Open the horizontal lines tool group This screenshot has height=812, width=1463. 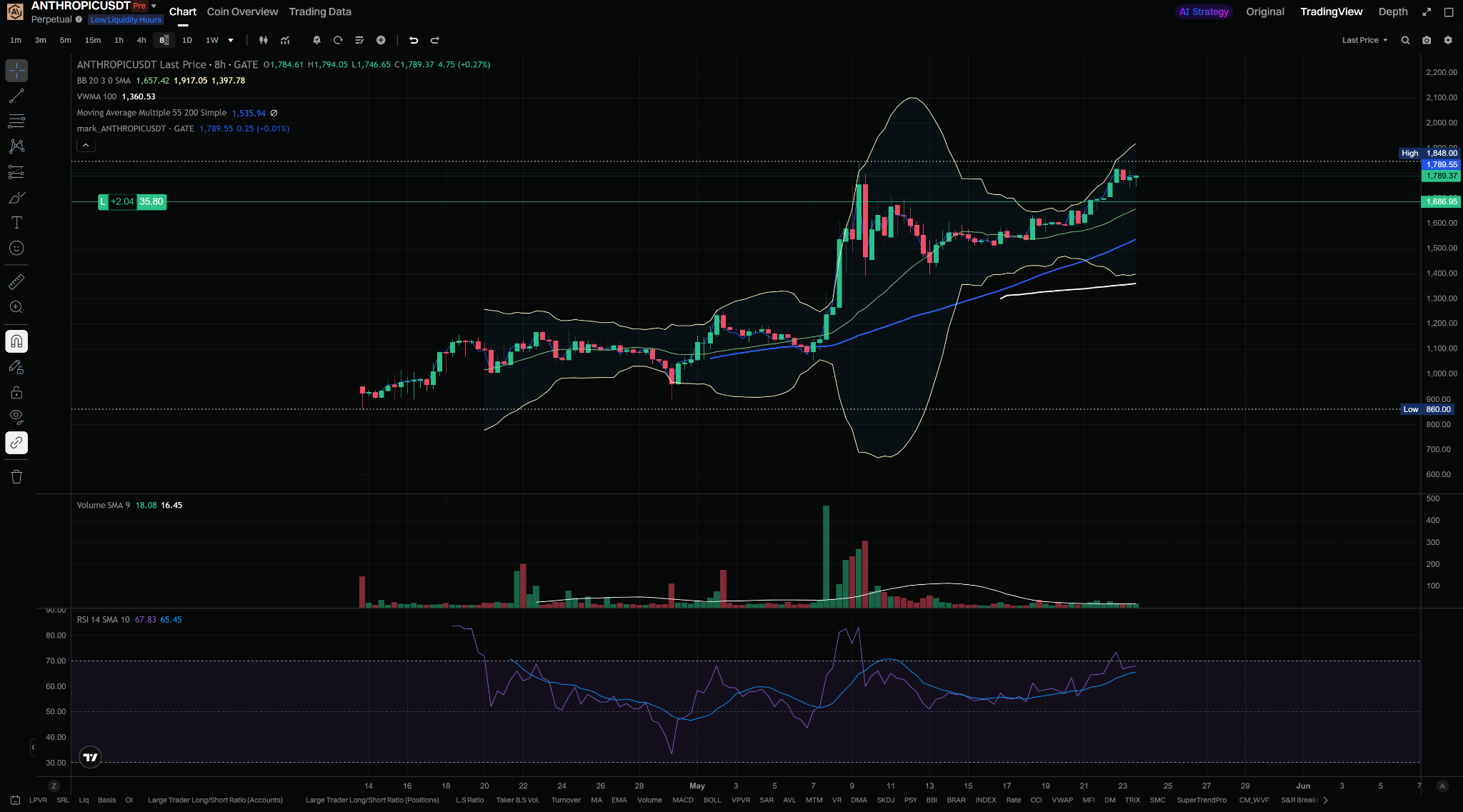[16, 121]
